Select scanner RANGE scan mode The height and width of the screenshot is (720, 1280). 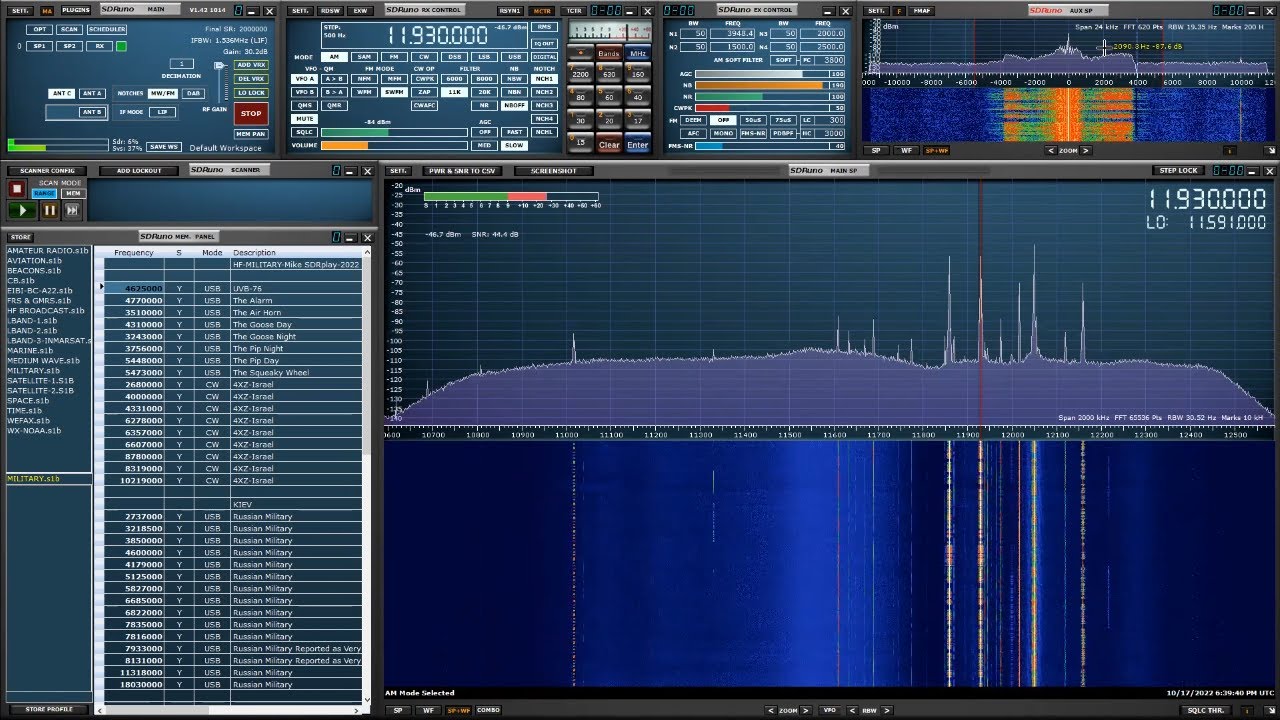point(44,193)
